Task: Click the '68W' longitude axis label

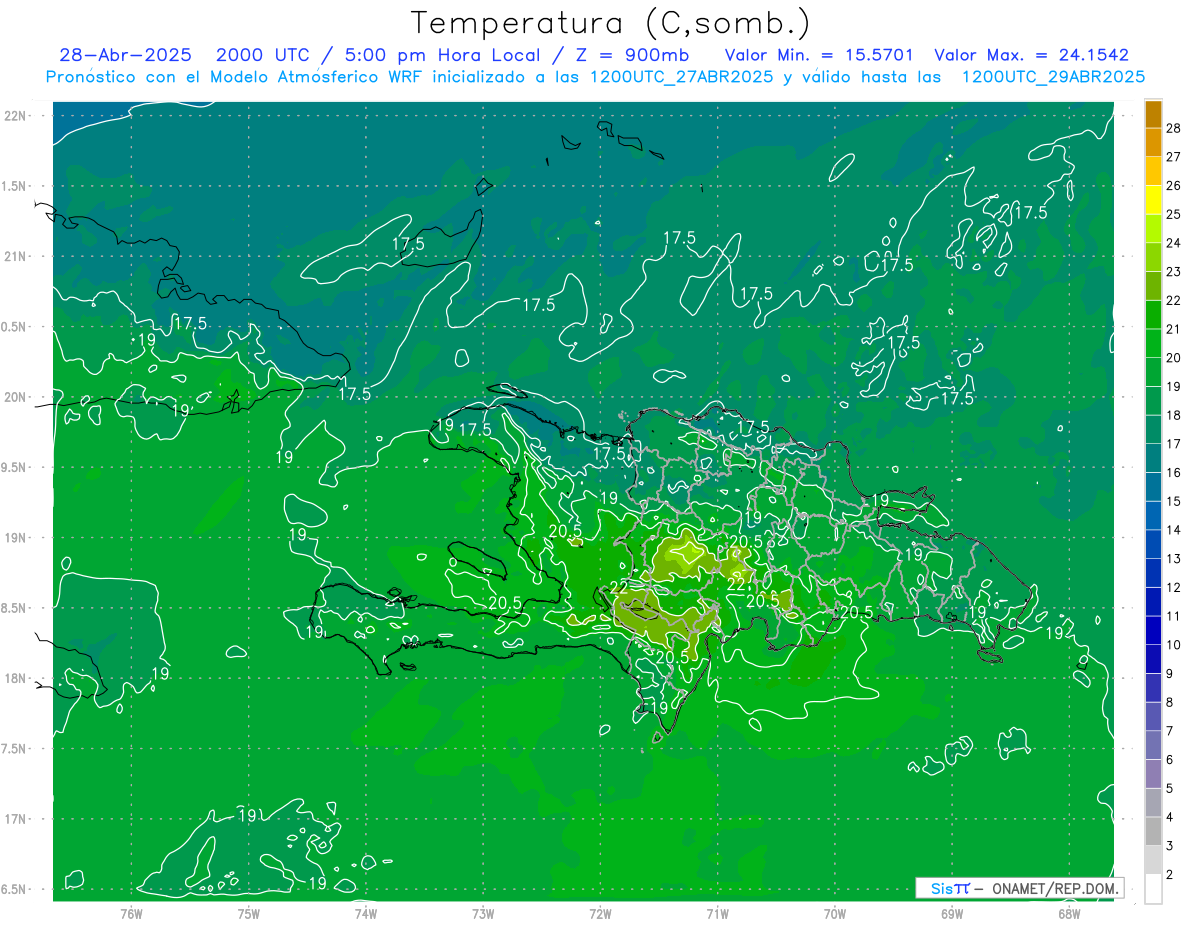Action: (1069, 913)
